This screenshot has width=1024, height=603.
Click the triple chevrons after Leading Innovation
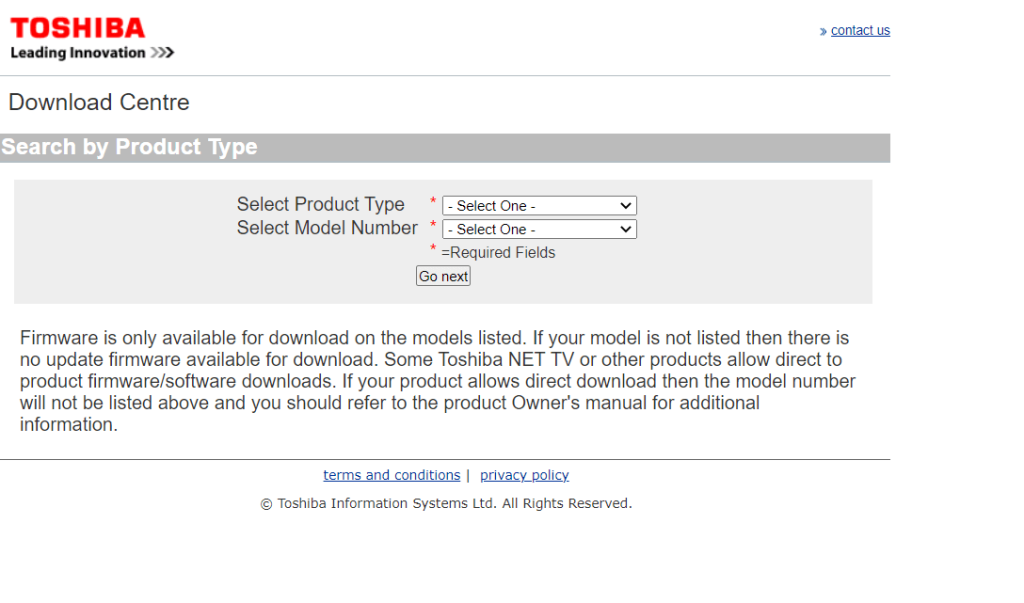pos(162,53)
